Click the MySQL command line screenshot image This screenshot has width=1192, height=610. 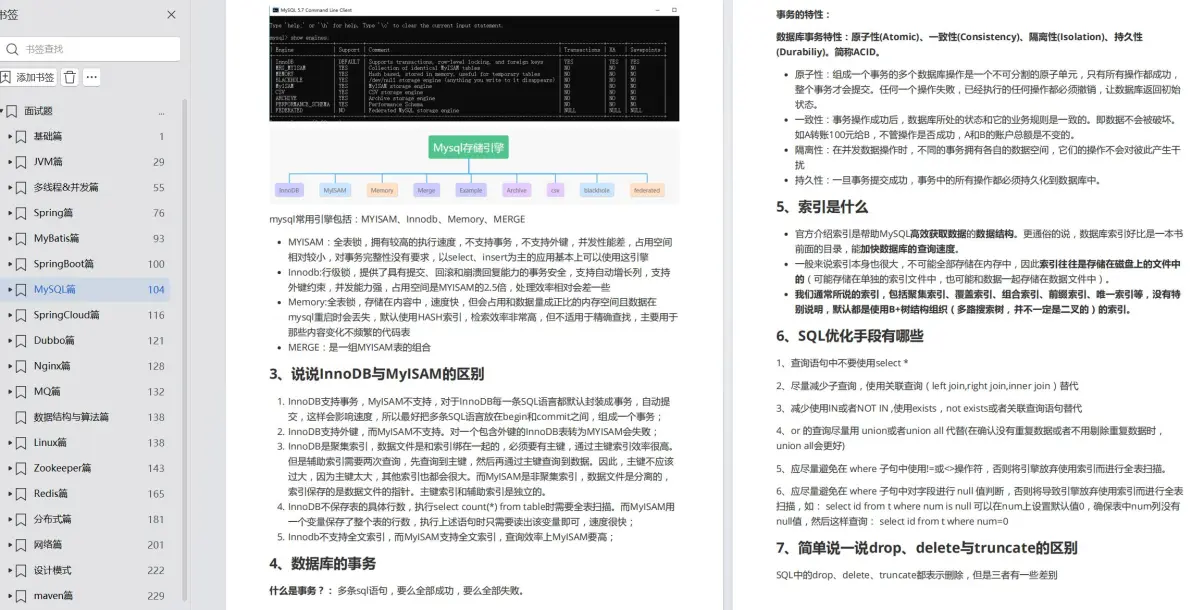pos(474,63)
